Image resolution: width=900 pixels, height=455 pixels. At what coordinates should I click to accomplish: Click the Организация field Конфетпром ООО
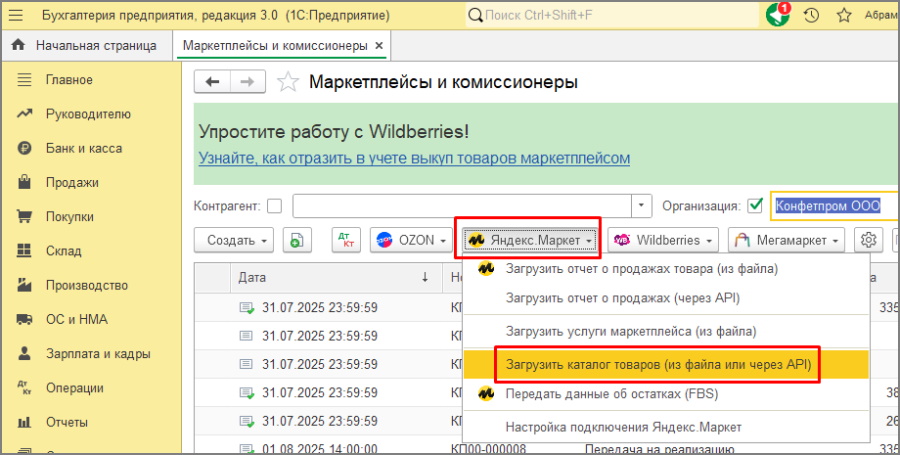coord(834,205)
